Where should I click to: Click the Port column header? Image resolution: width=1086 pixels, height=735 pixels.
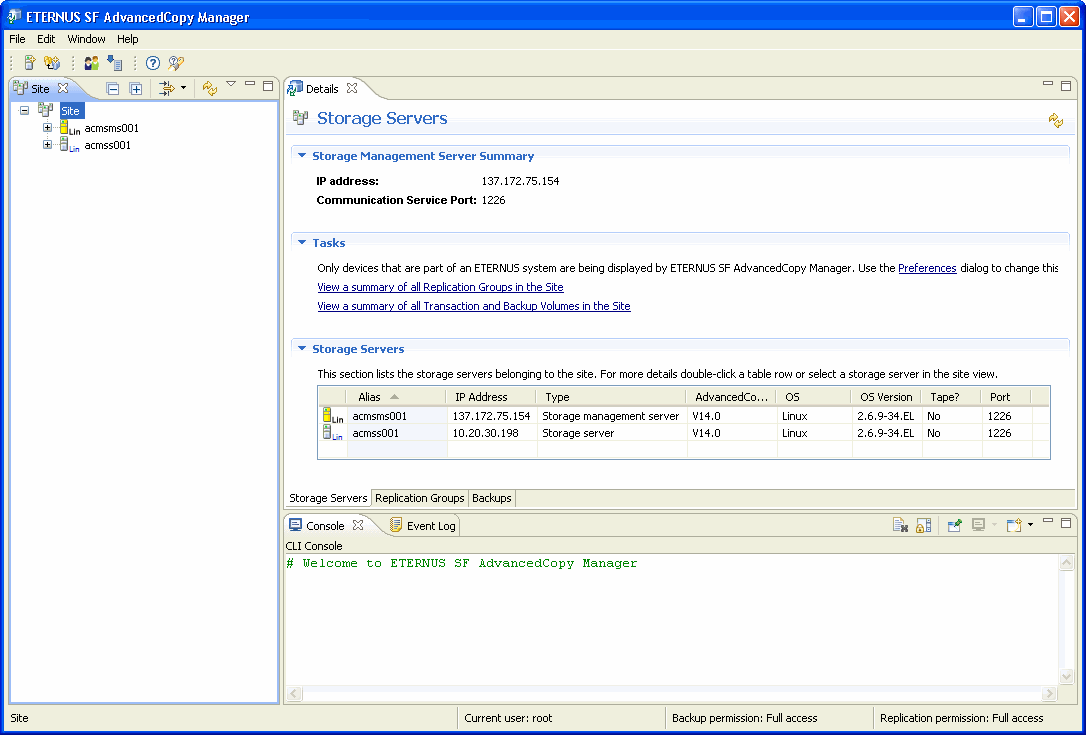[1006, 397]
